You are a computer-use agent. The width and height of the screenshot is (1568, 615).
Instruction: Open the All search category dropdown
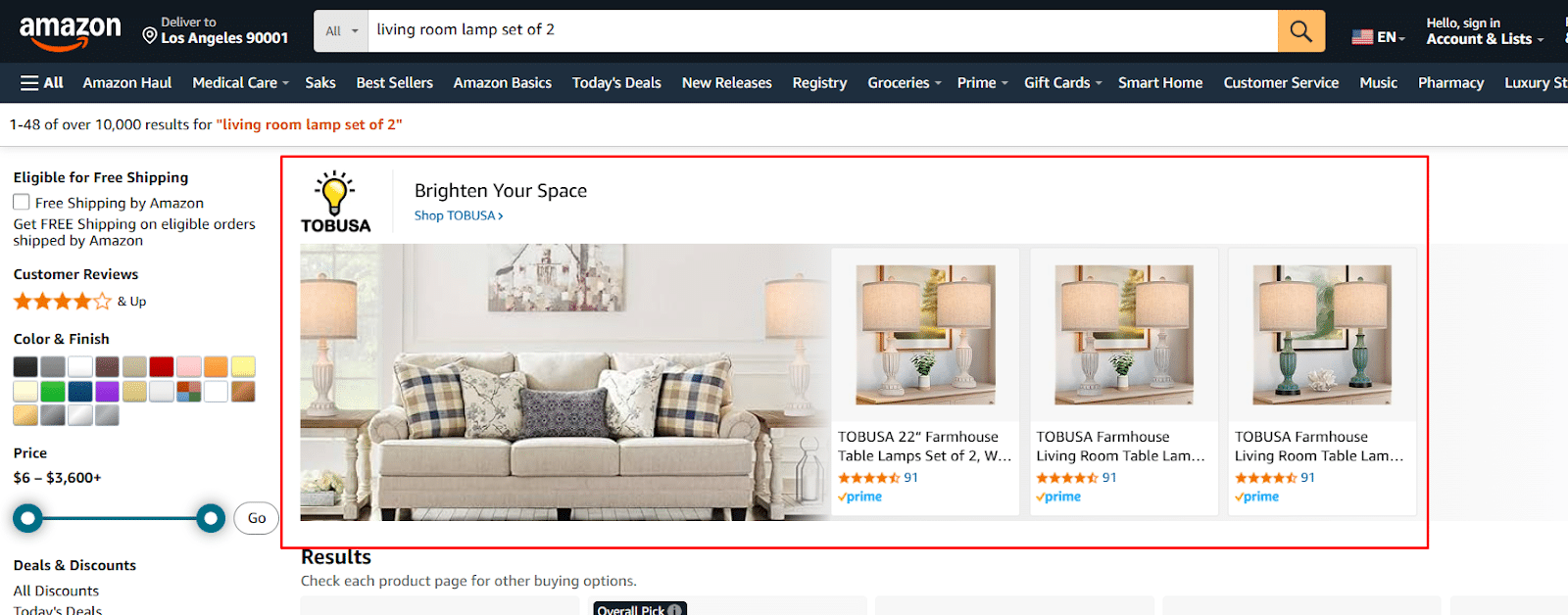point(341,30)
